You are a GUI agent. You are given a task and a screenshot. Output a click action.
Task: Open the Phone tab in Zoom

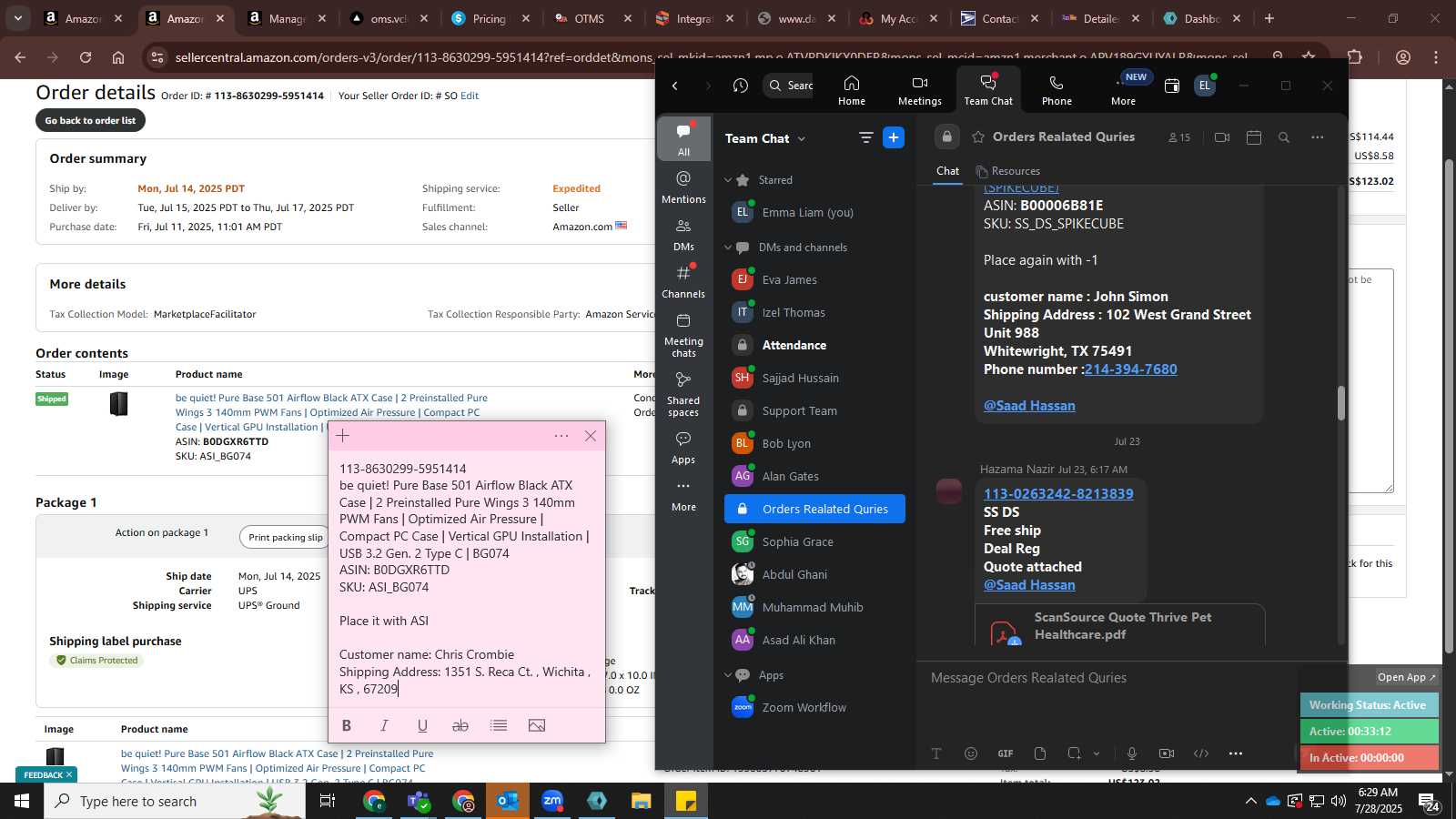point(1056,90)
